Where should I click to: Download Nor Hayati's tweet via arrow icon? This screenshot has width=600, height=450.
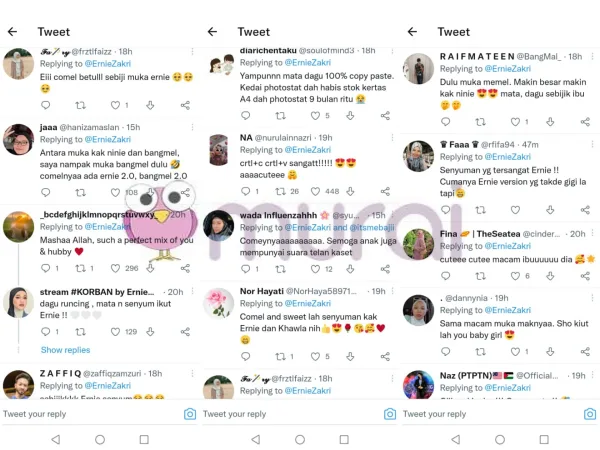click(x=350, y=357)
